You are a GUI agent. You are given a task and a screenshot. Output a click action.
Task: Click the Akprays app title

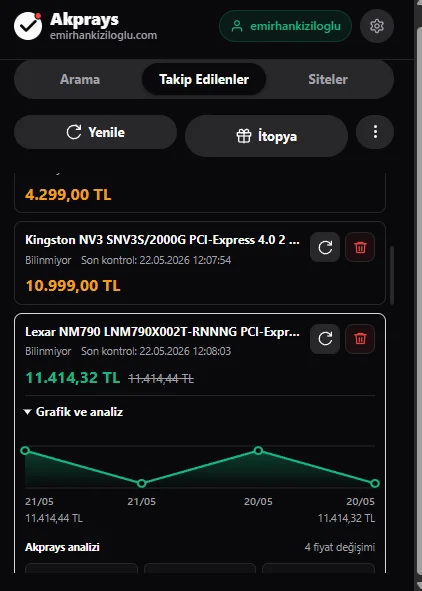[x=84, y=19]
